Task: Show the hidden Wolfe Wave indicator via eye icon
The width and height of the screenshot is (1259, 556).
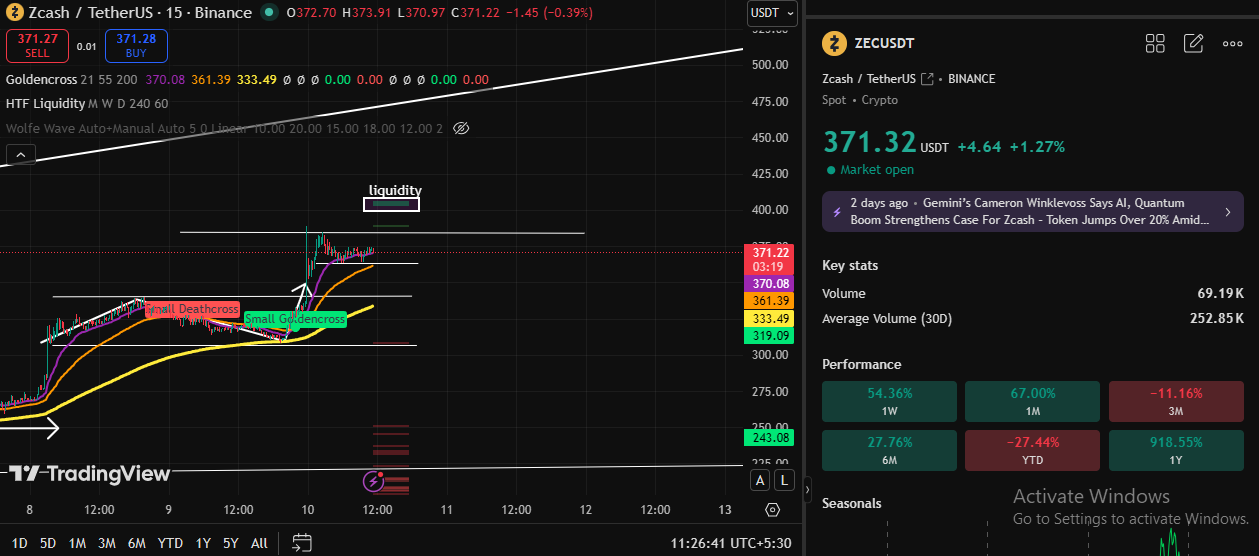Action: [x=461, y=128]
